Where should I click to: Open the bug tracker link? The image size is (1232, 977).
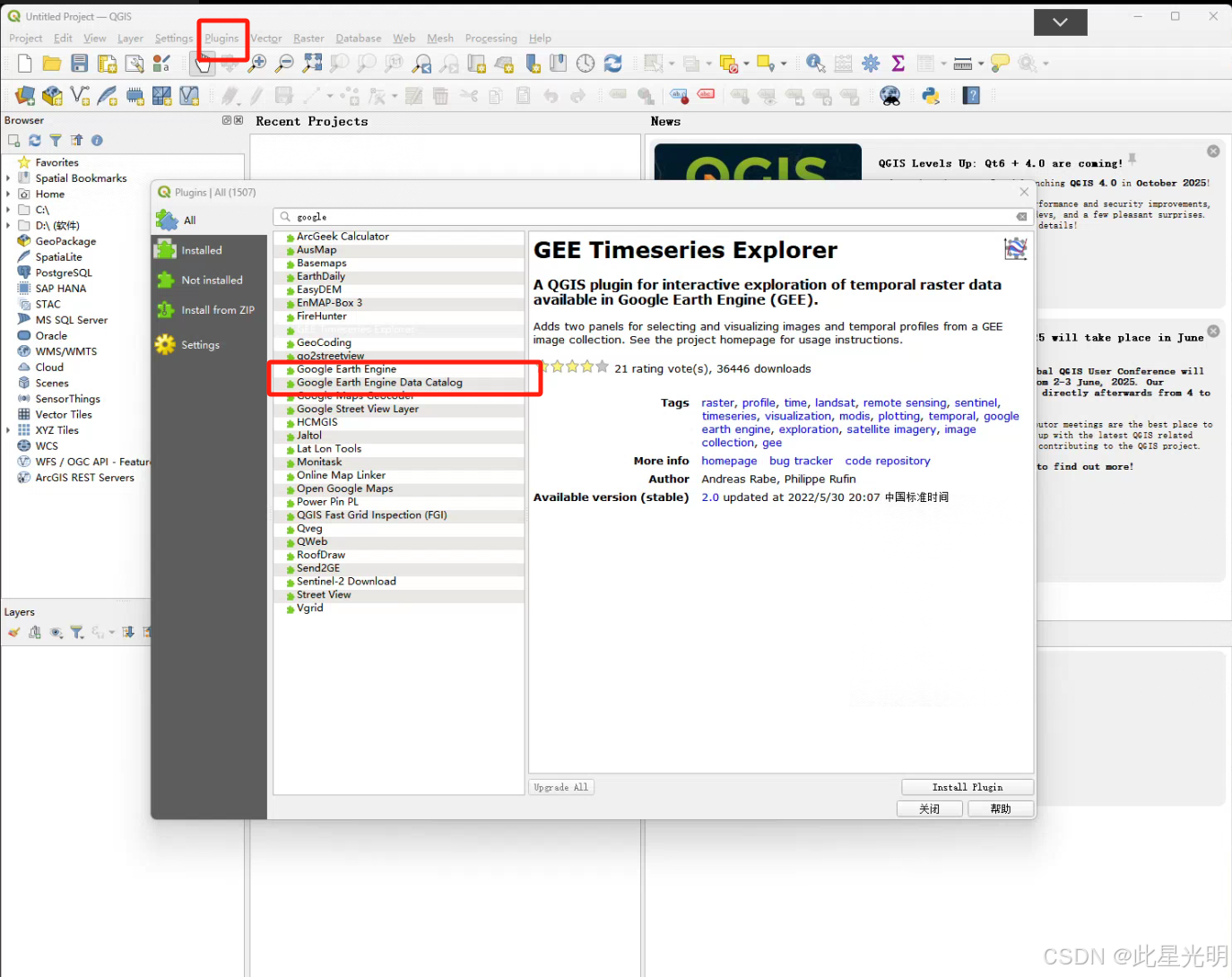(801, 461)
